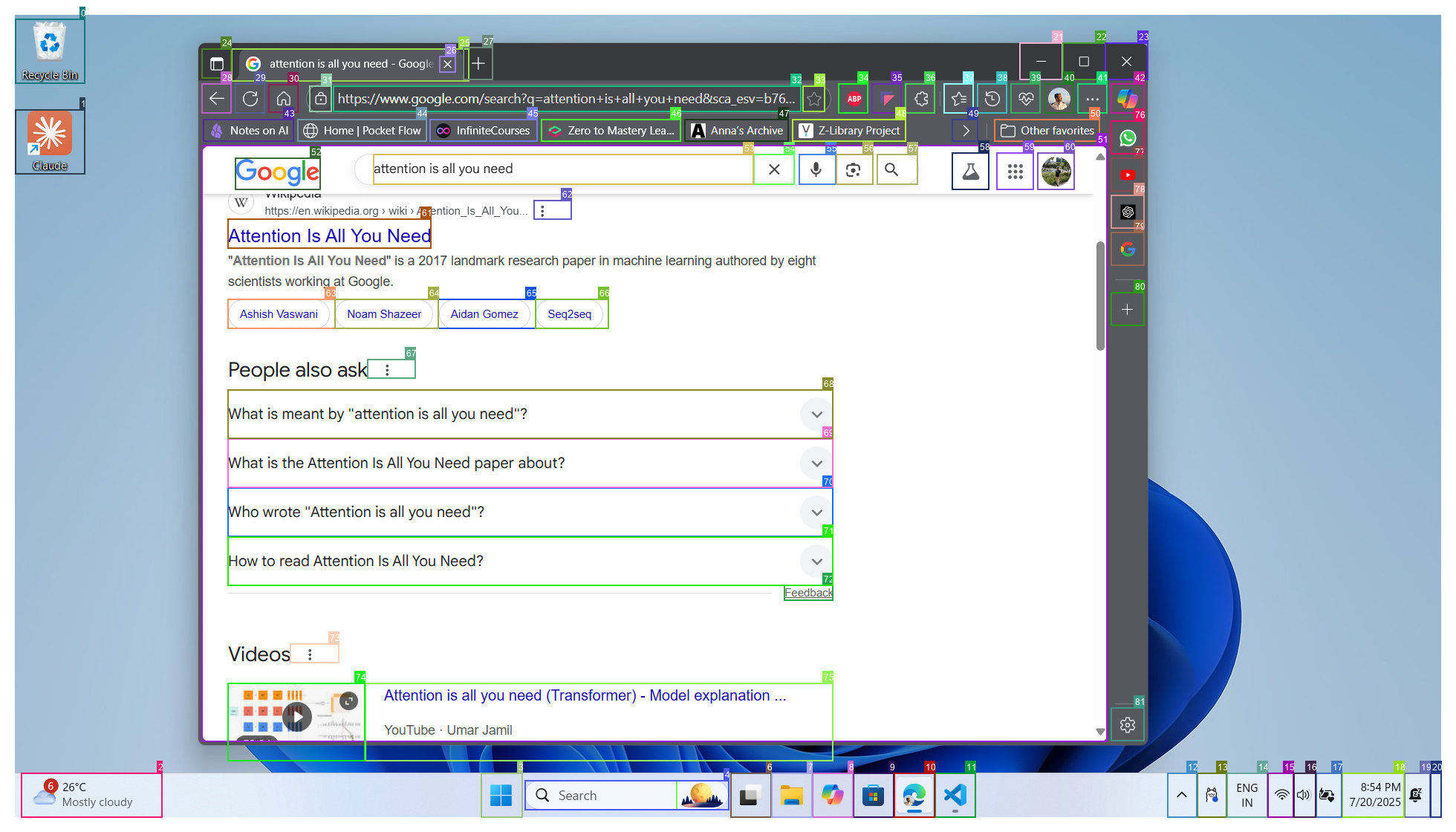Open the Extensions puzzle icon
Screen dimensions: 1456x832
[921, 98]
